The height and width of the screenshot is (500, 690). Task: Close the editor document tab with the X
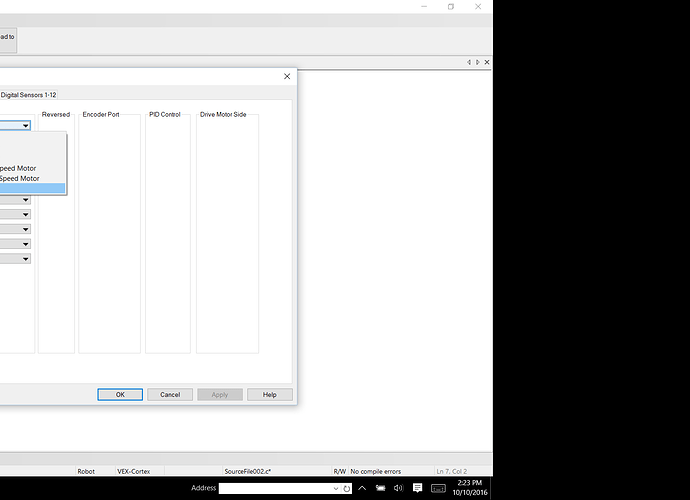[487, 62]
